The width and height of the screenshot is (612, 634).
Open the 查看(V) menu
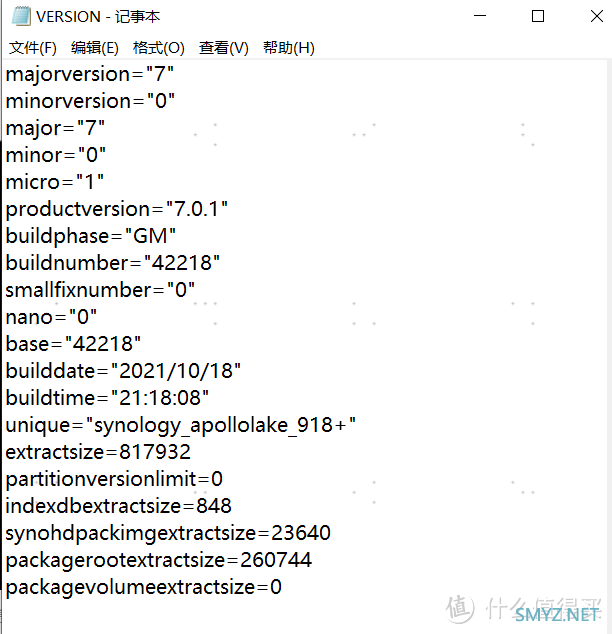224,48
